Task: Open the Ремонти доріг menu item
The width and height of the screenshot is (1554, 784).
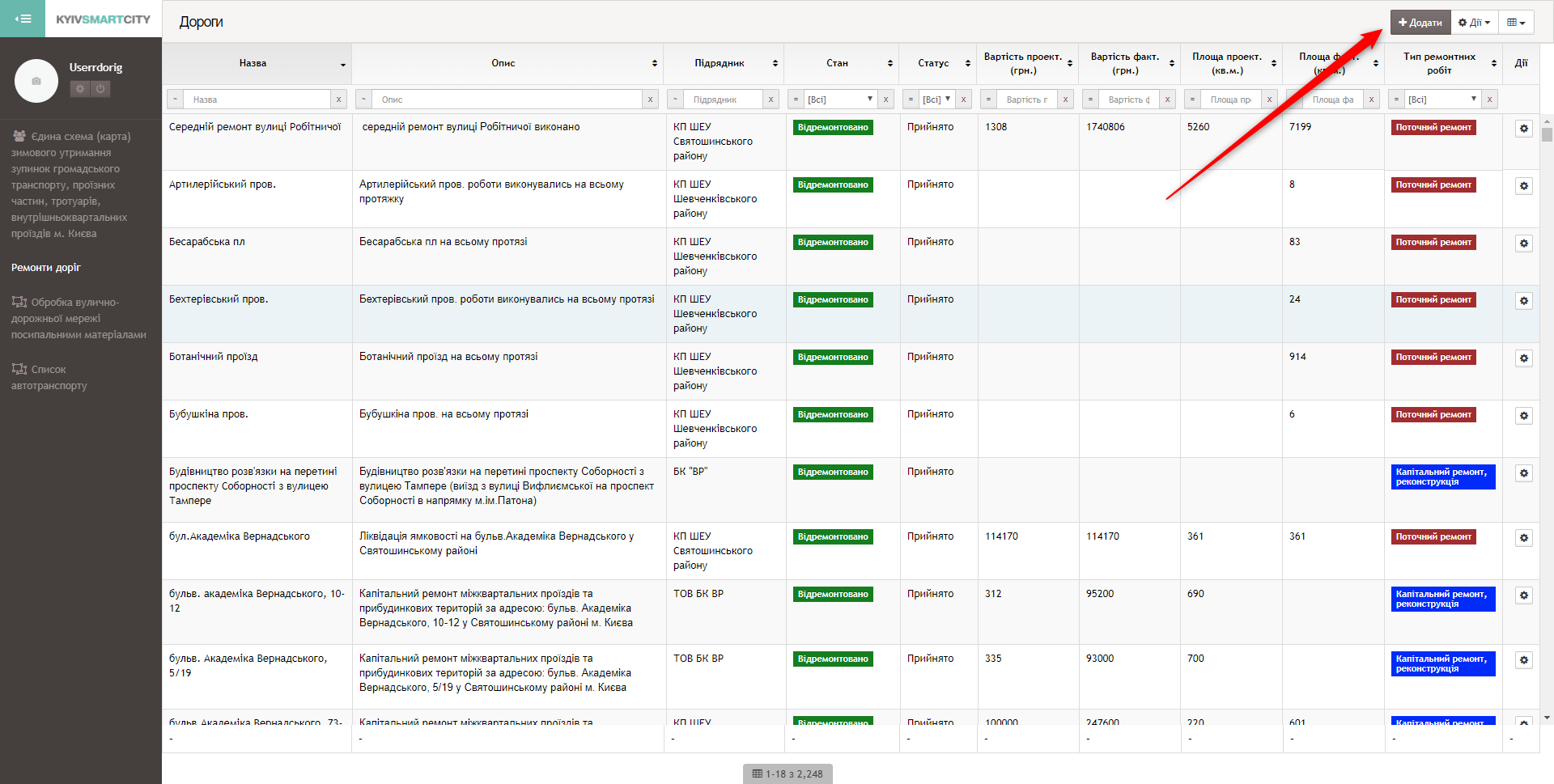Action: tap(46, 267)
